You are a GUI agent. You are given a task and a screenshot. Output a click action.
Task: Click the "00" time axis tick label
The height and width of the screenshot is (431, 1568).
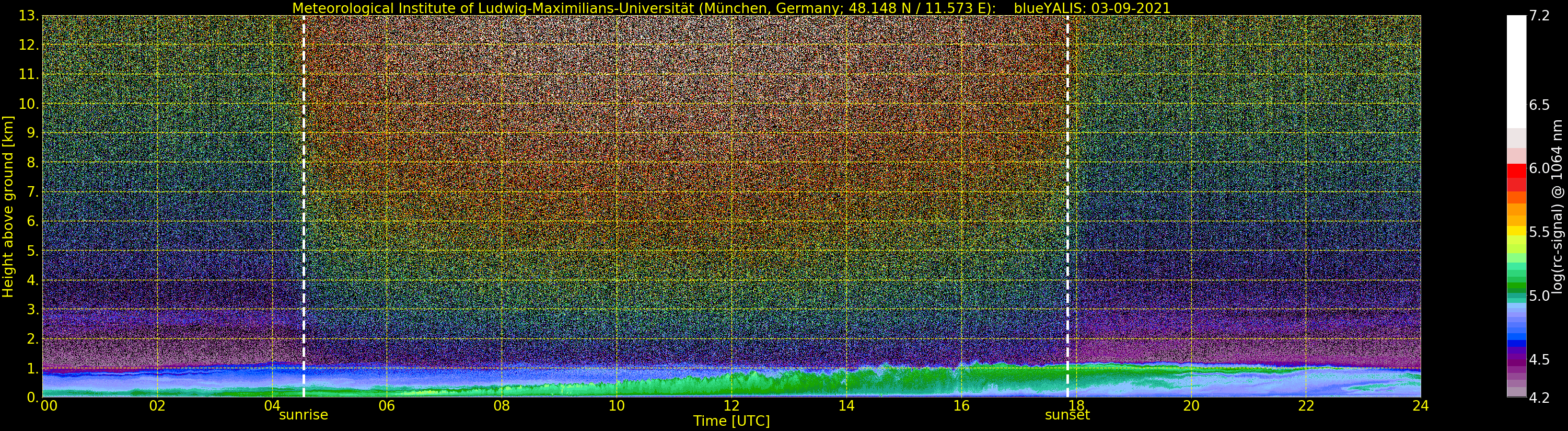49,406
